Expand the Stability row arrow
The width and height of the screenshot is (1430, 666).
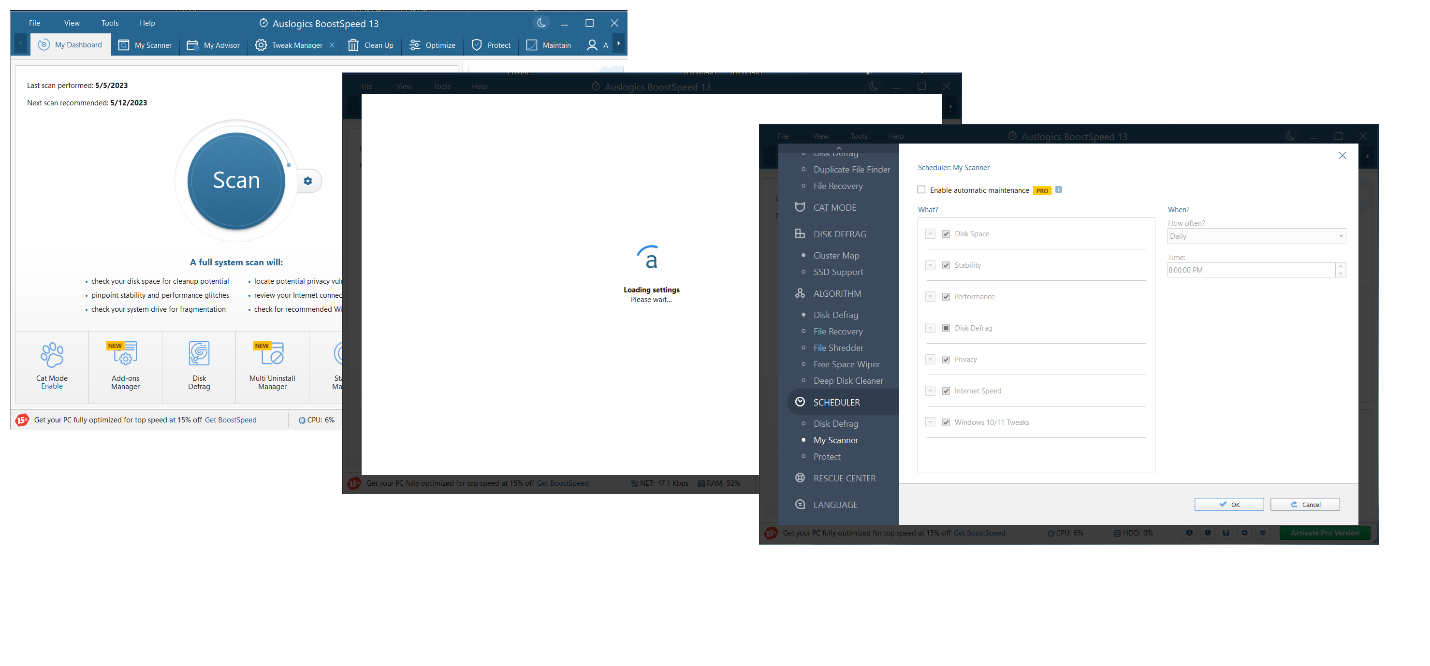tap(930, 265)
